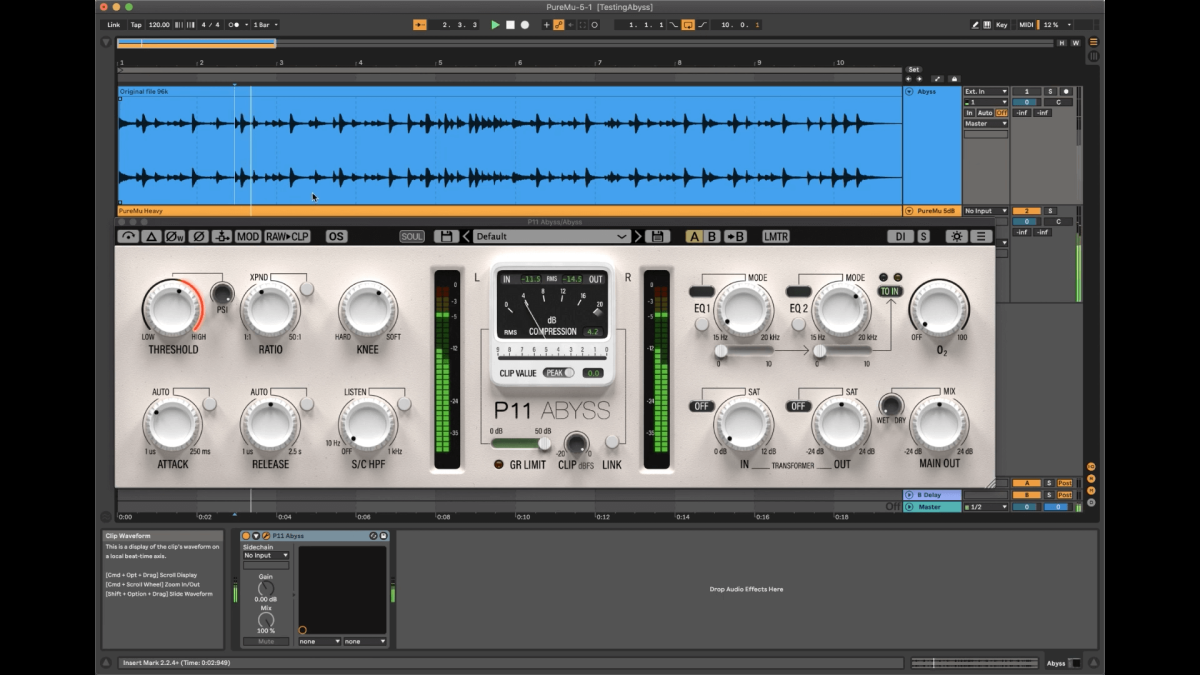The height and width of the screenshot is (675, 1200).
Task: Unfold the PureMu 5dB track arrow
Action: [x=909, y=211]
